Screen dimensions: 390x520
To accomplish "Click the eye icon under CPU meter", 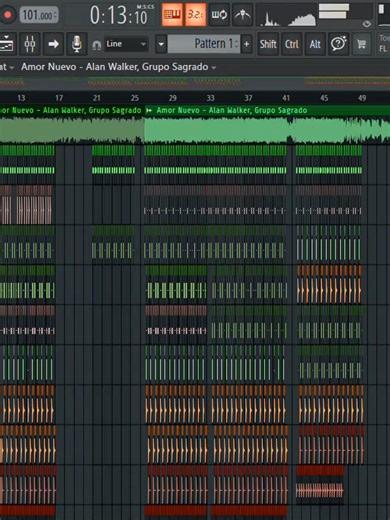I will coord(367,24).
